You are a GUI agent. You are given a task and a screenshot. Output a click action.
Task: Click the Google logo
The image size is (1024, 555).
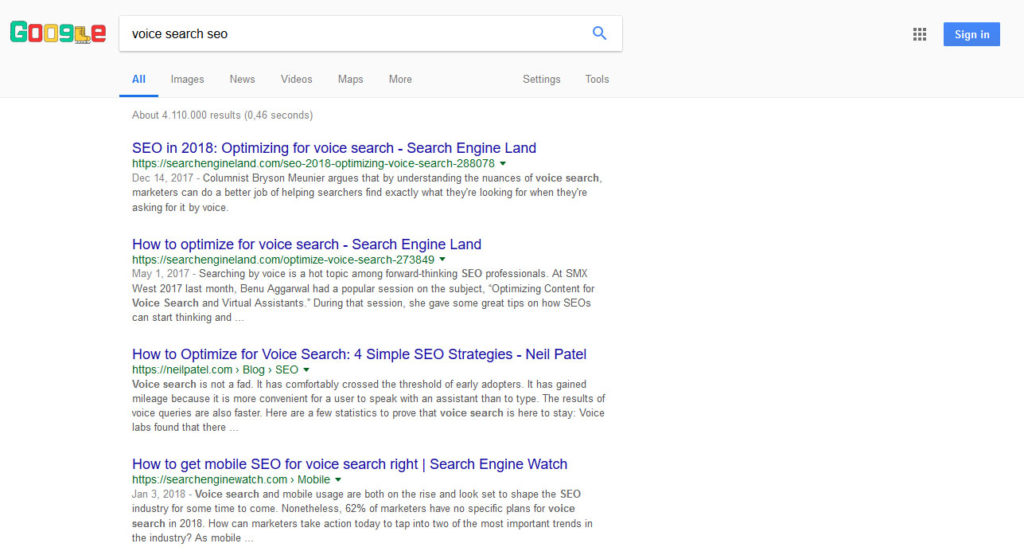coord(58,33)
